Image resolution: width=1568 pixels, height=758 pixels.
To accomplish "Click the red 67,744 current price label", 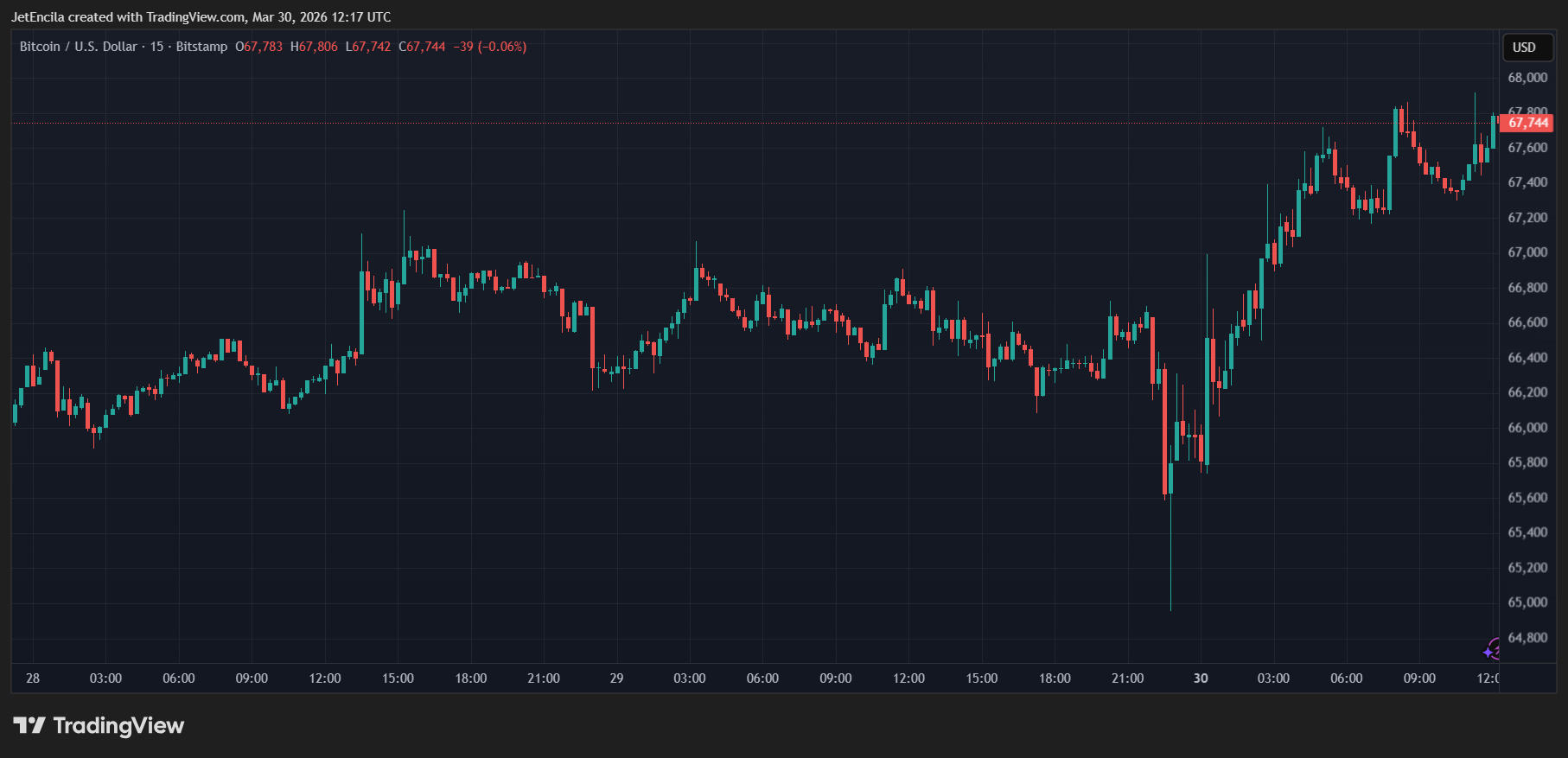I will point(1527,123).
